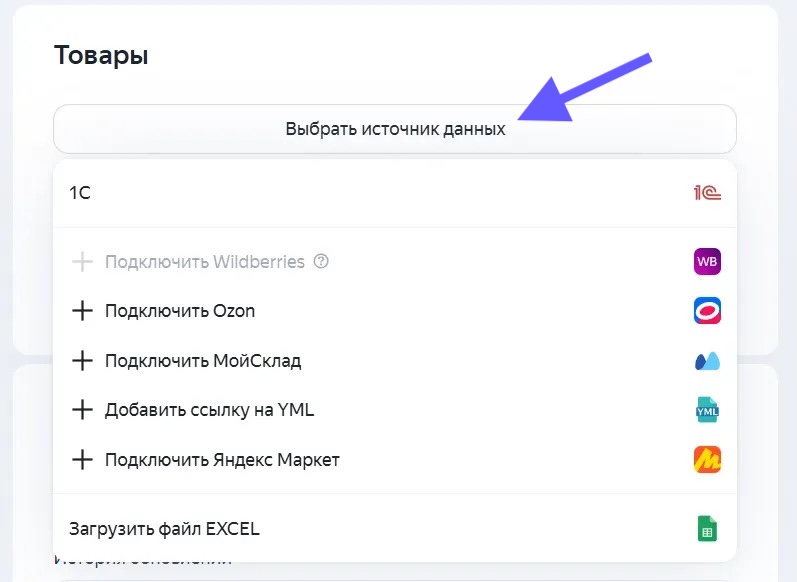
Task: Click plus icon beside YML link
Action: pos(82,410)
